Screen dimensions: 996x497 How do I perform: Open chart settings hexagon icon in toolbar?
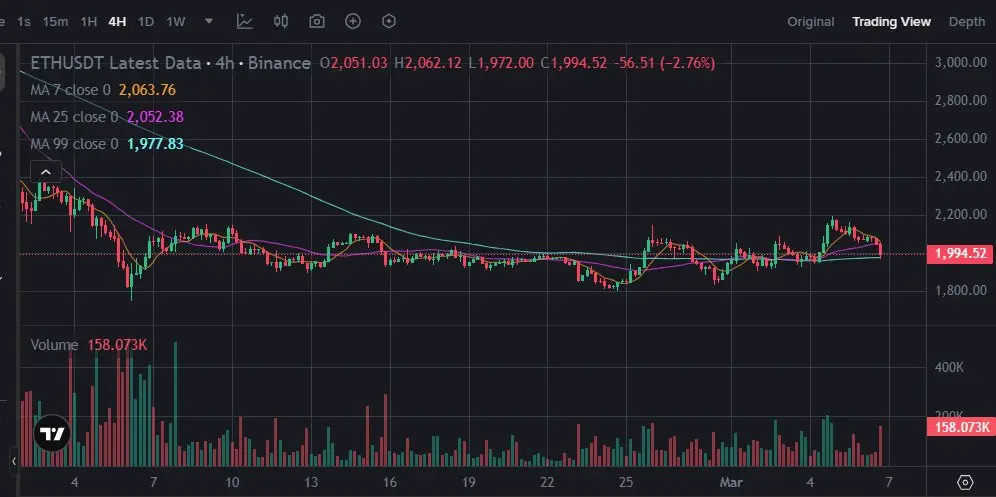tap(389, 22)
